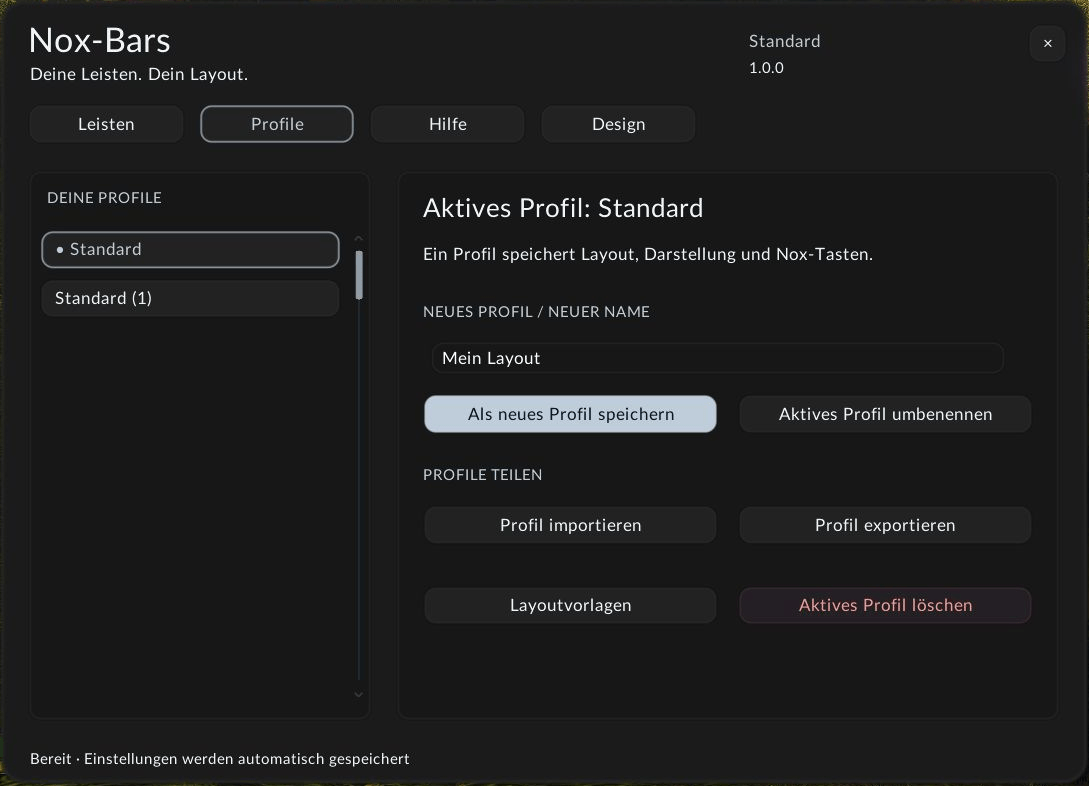Click the NEUES PROFIL / NEUER NAME label

point(536,312)
